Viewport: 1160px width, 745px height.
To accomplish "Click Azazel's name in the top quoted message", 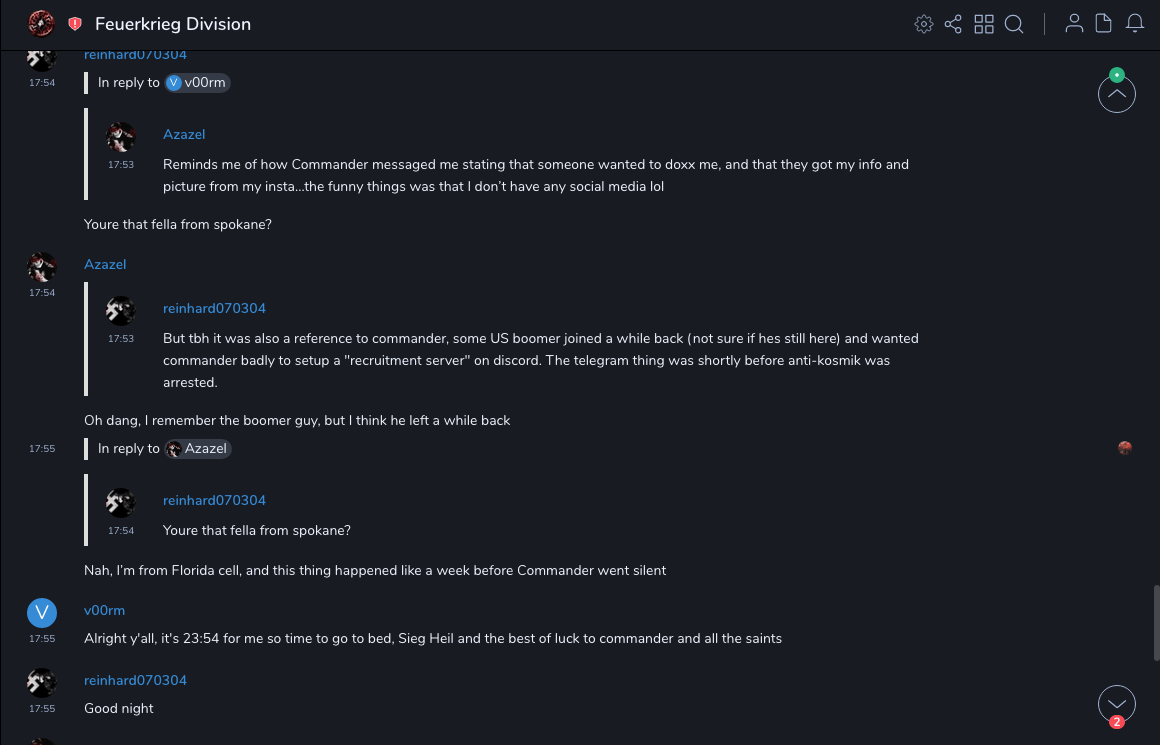I will click(184, 134).
